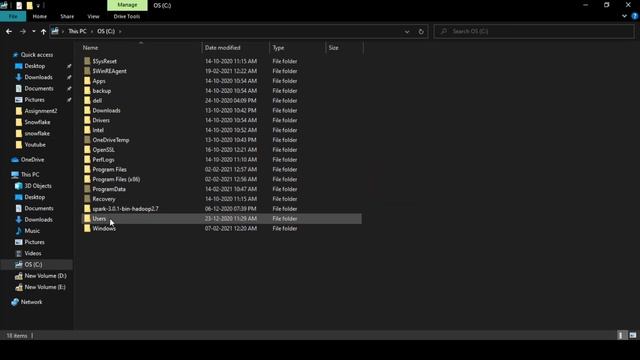Select the OneDriveTemp folder icon

click(87, 140)
